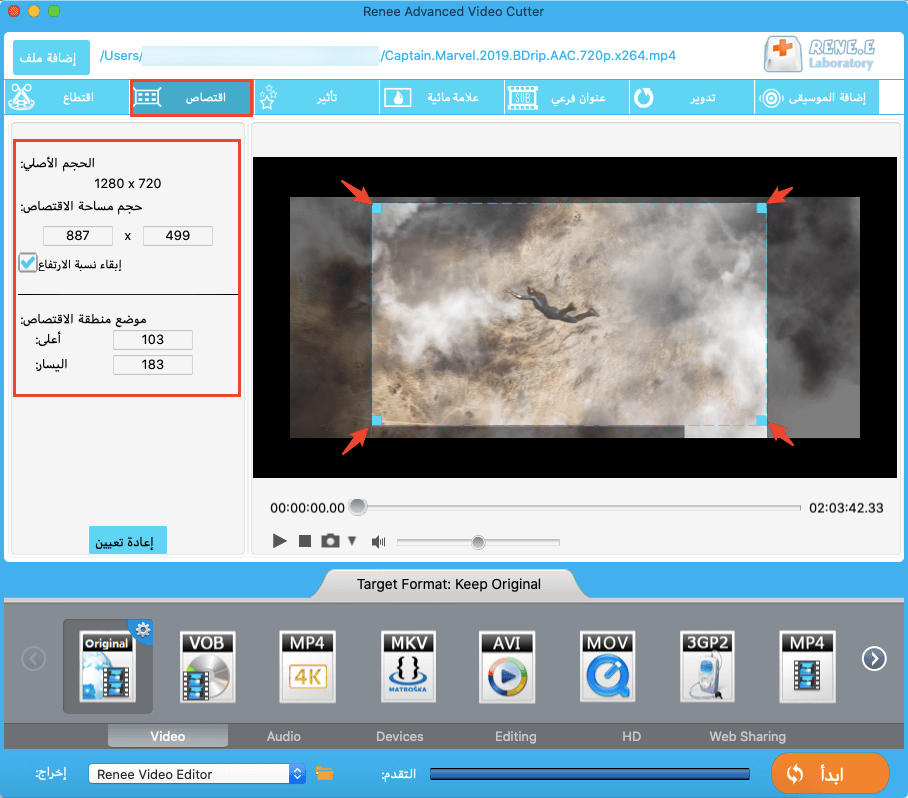Switch to the Web Sharing tab
The image size is (908, 798).
point(748,736)
